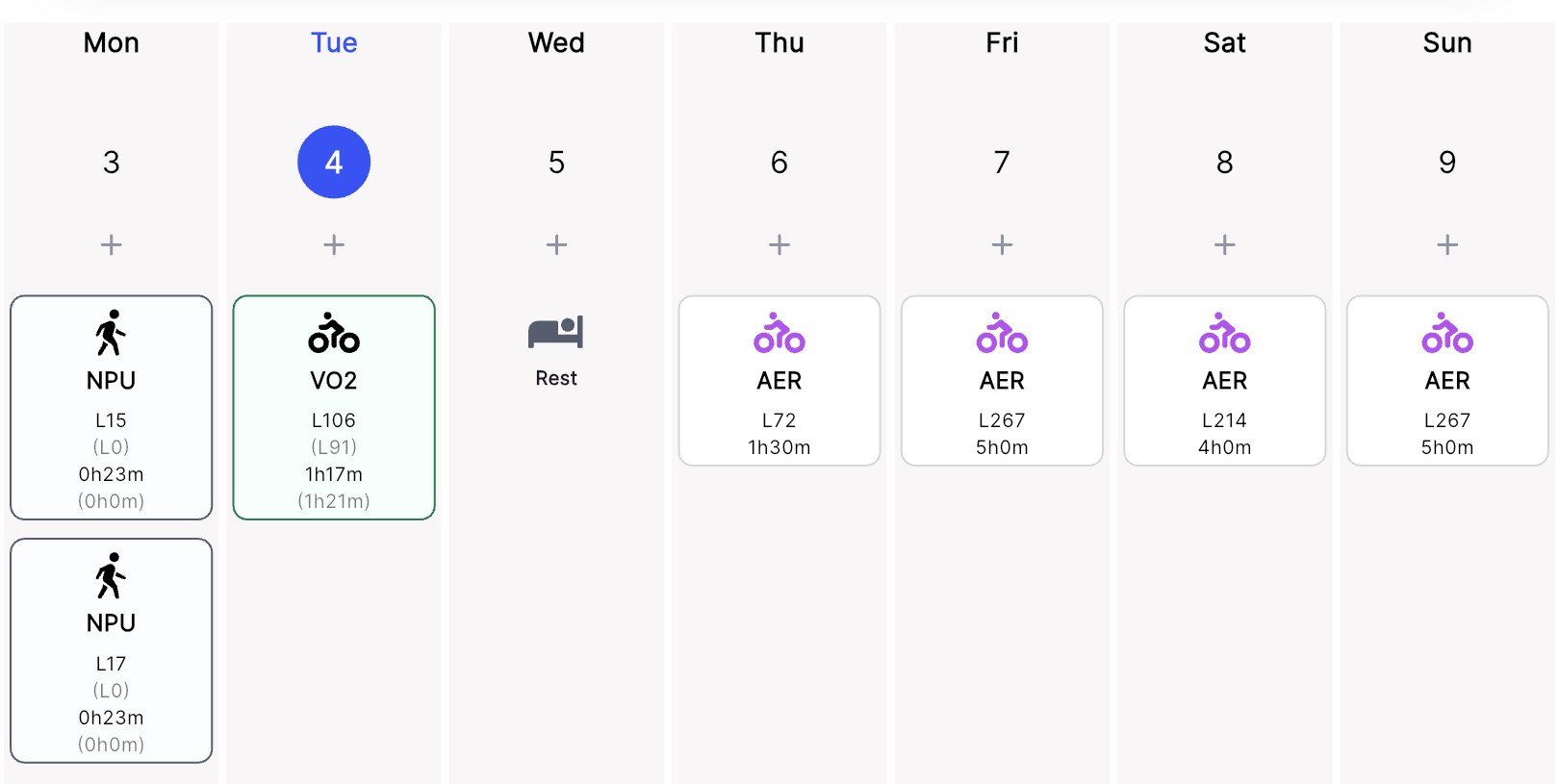Click the plus icon under Friday 7
The width and height of the screenshot is (1559, 784).
pyautogui.click(x=1002, y=245)
